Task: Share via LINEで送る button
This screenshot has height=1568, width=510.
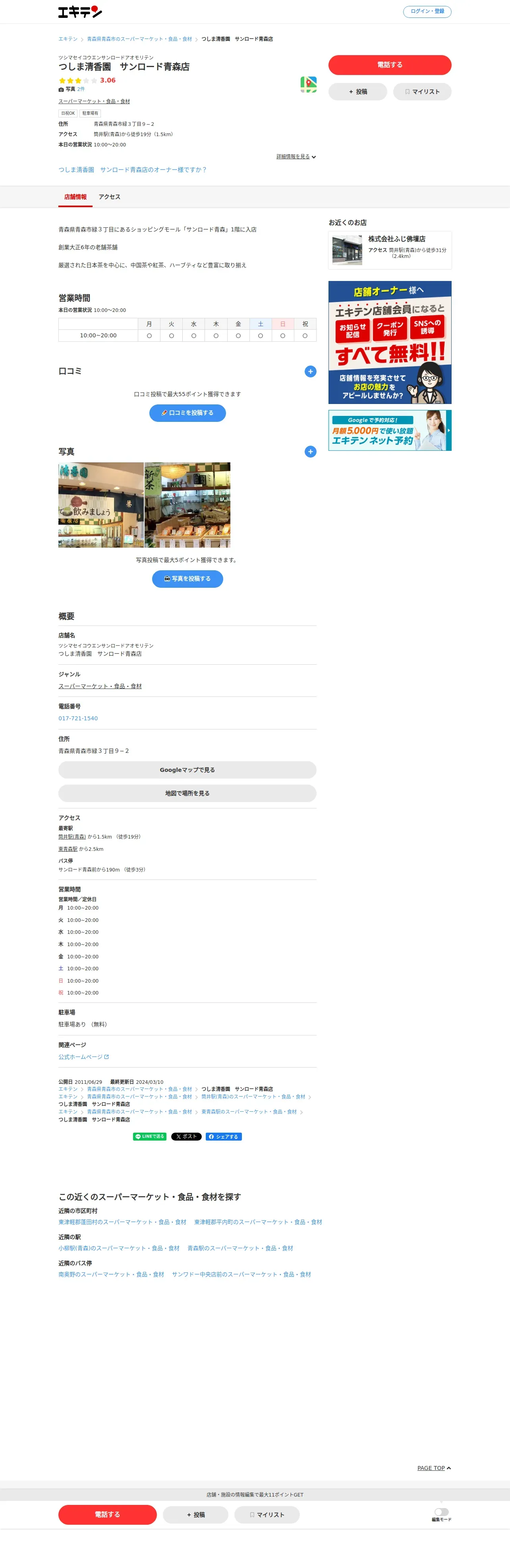Action: [149, 1137]
